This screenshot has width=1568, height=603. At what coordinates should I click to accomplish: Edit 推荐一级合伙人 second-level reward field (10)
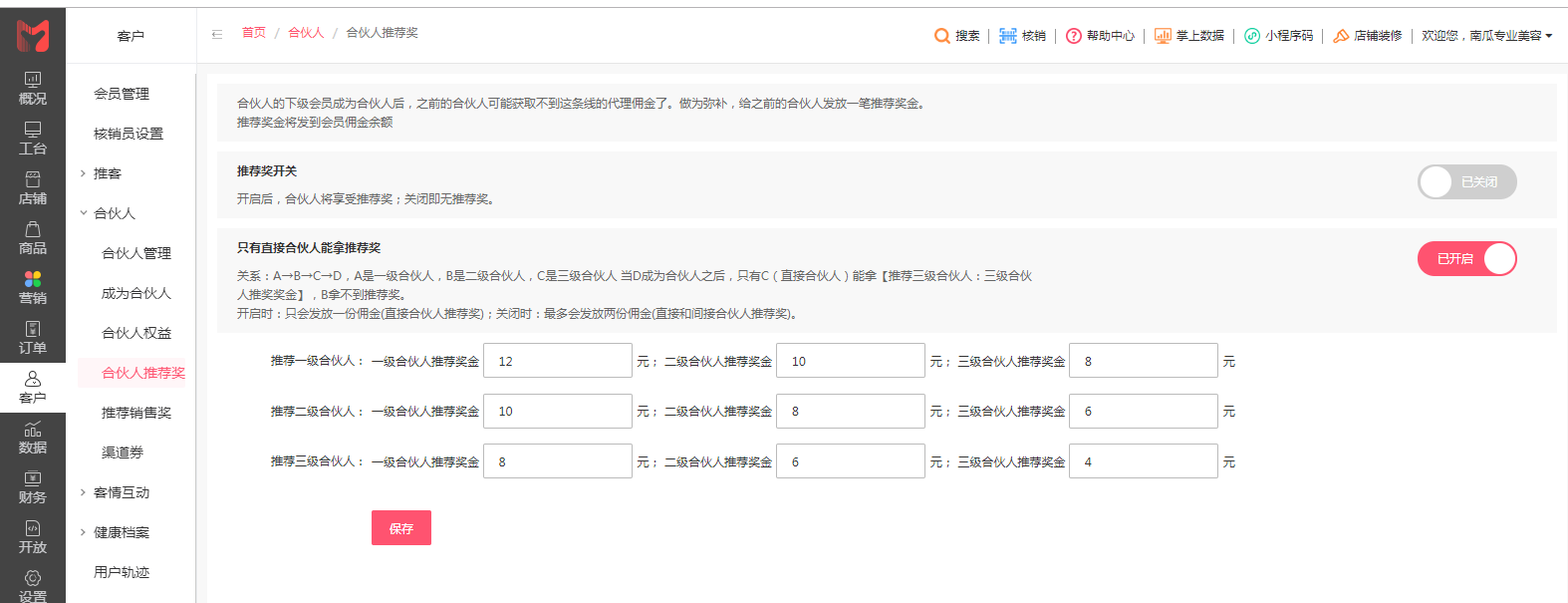851,361
